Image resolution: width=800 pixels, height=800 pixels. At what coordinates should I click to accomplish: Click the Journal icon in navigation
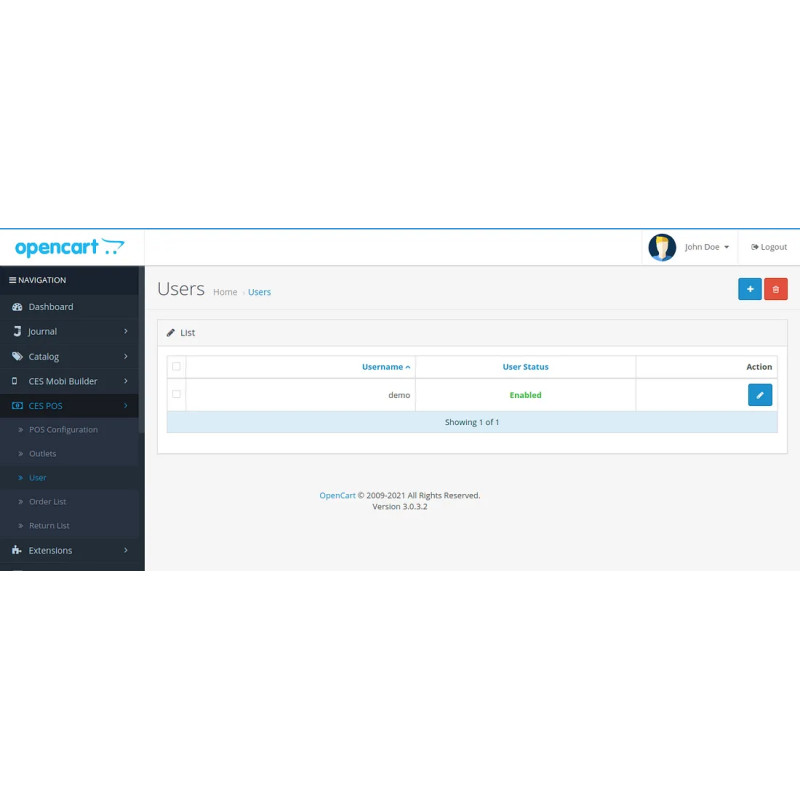point(15,331)
